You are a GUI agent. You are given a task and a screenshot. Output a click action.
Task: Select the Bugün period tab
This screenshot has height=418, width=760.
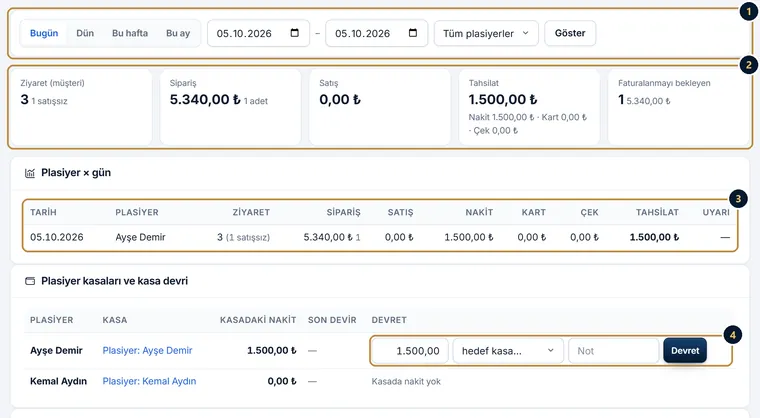coord(44,33)
